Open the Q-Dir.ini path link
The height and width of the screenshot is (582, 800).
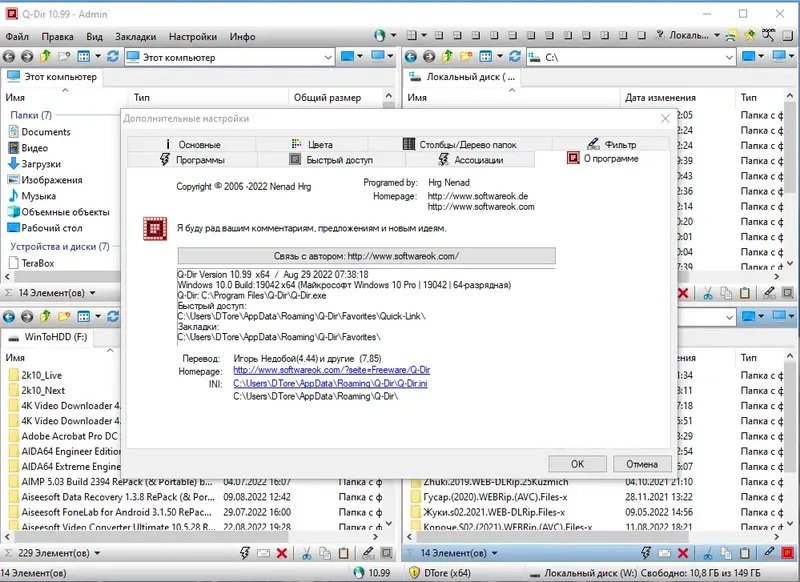330,383
